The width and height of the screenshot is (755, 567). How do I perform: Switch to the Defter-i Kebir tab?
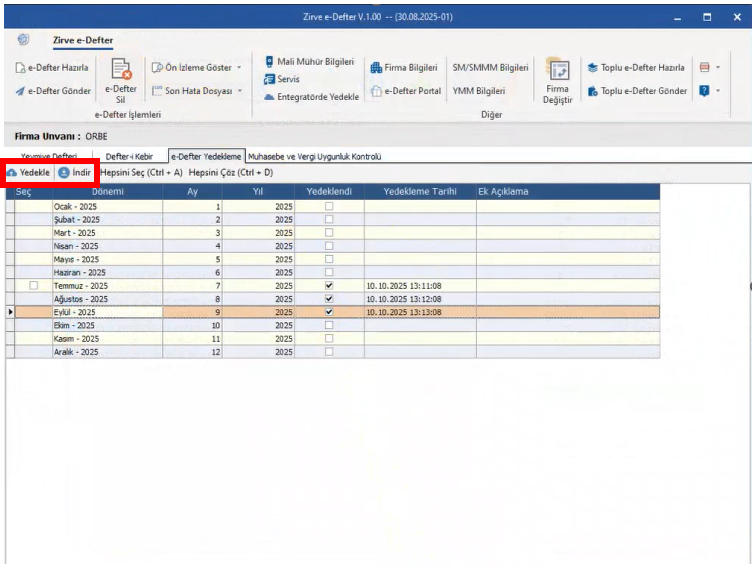tap(129, 156)
